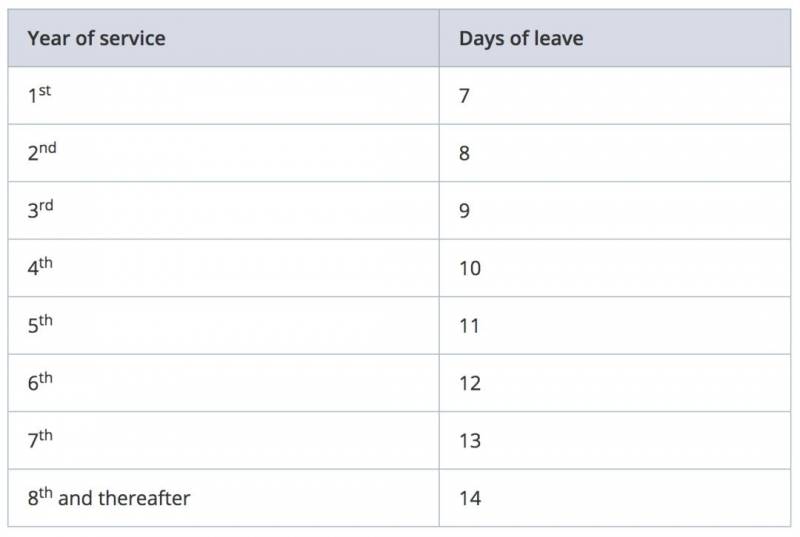800x537 pixels.
Task: Select the '2nd' year of service cell
Action: (41, 153)
